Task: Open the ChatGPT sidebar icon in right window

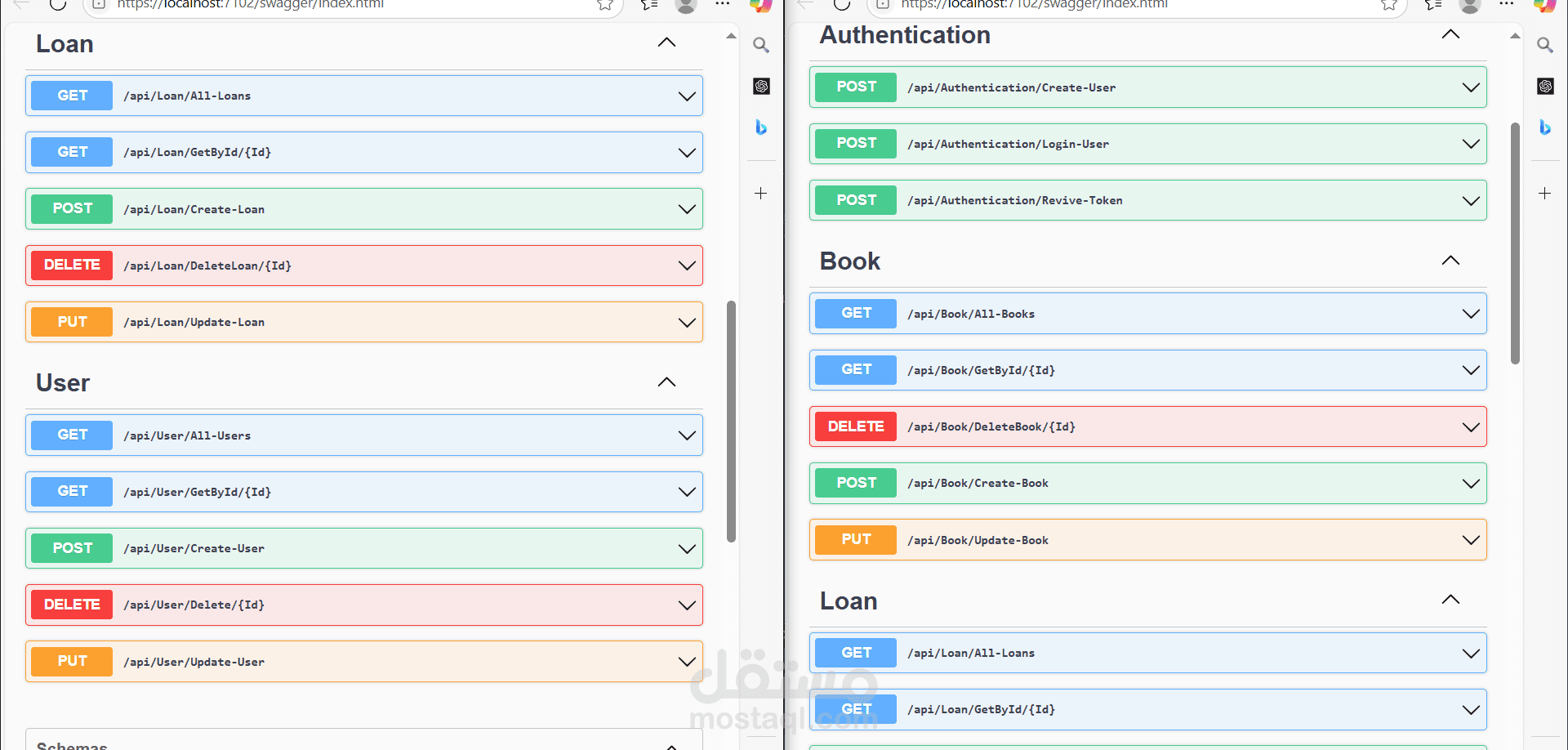Action: [1545, 86]
